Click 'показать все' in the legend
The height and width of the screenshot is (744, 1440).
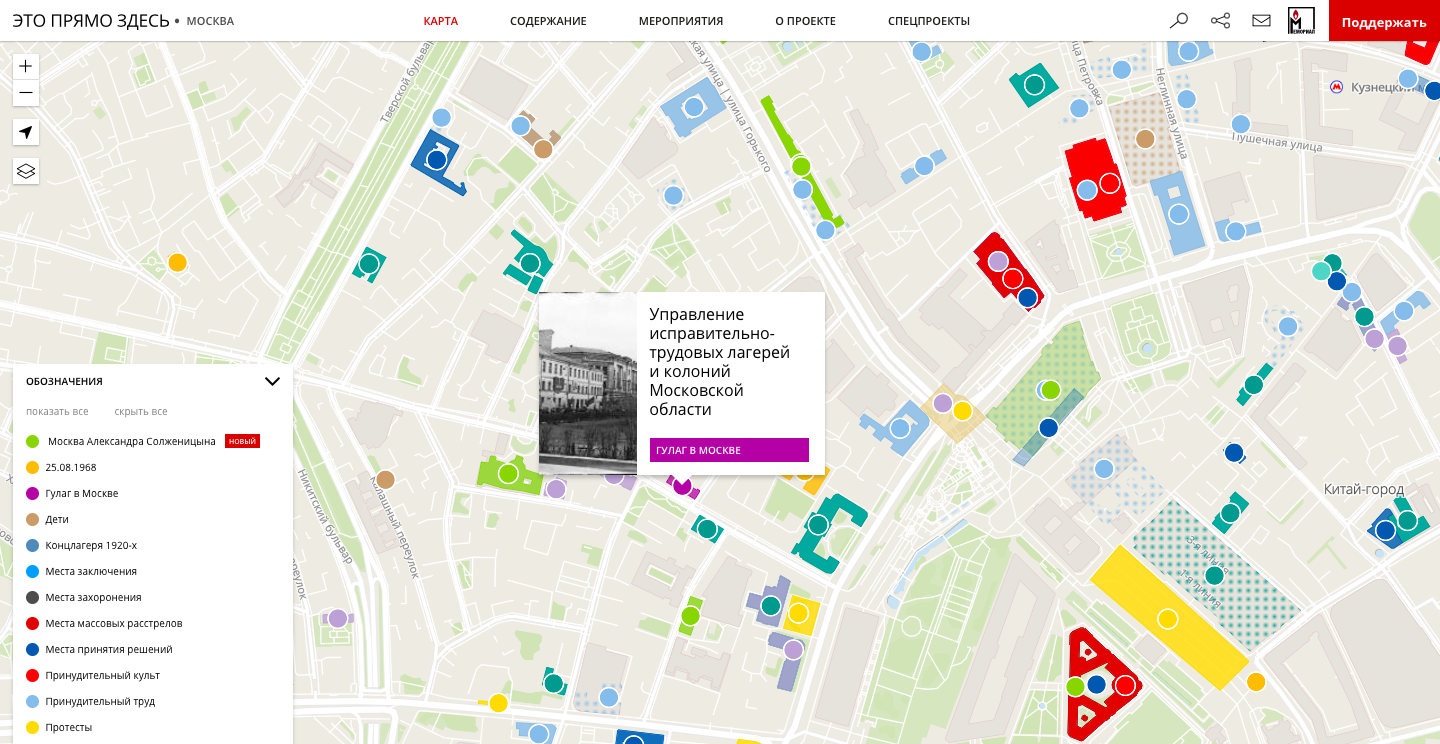(57, 411)
